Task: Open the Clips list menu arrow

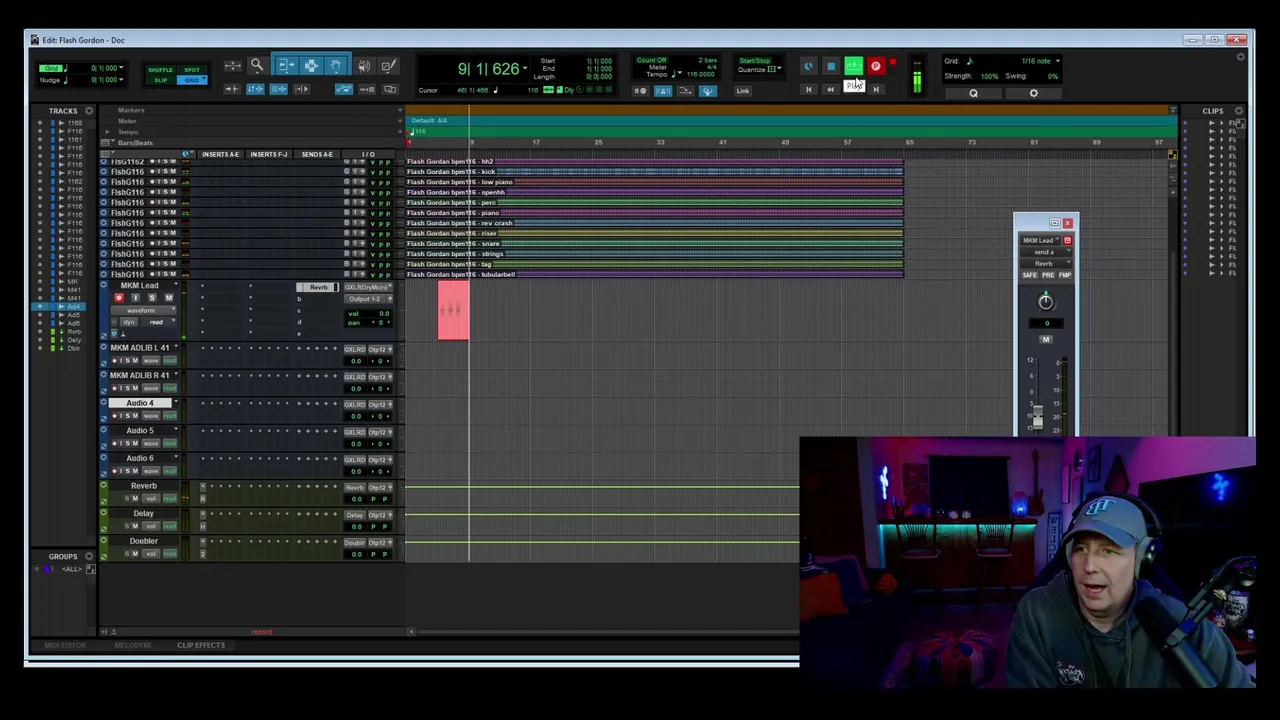Action: pos(1238,111)
